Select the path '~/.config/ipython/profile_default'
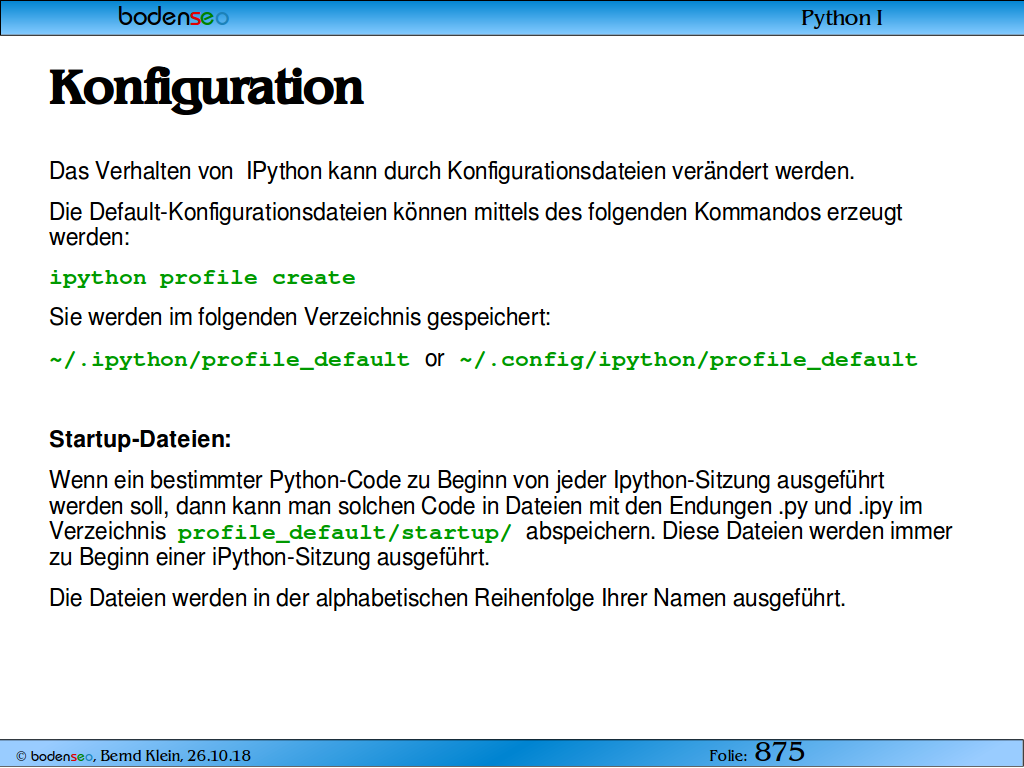Viewport: 1024px width, 768px height. click(688, 360)
